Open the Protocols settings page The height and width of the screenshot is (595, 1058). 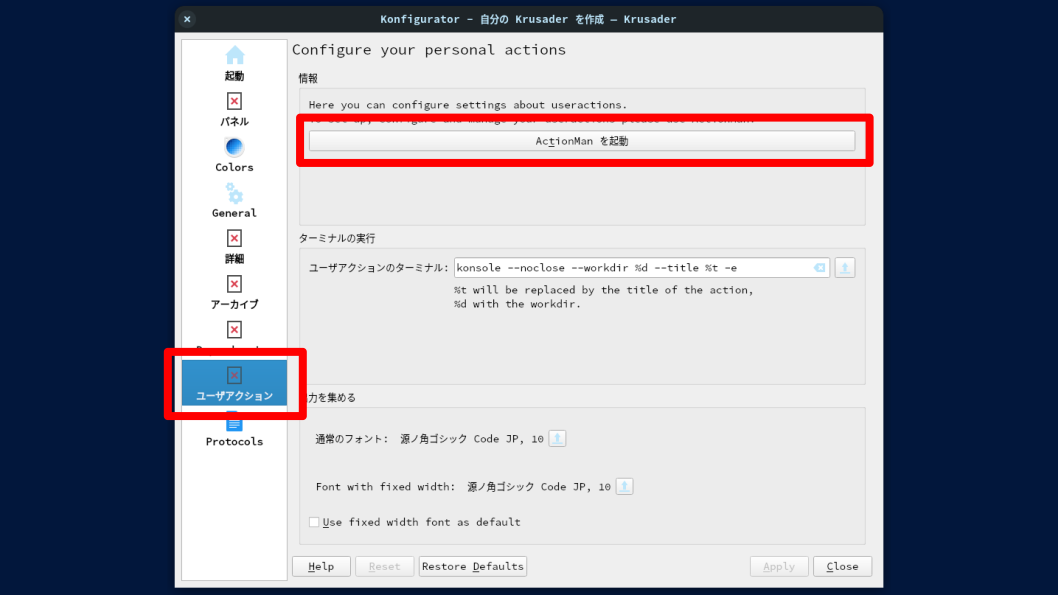(234, 431)
